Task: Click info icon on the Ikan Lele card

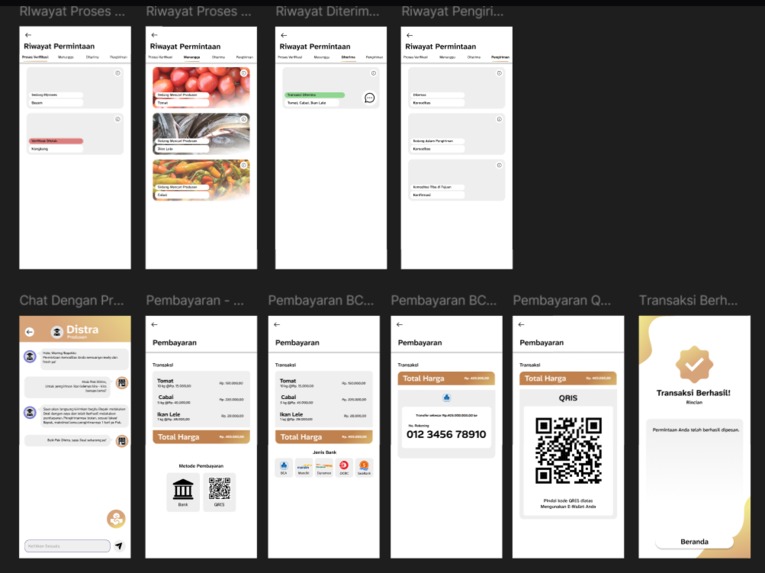Action: (244, 119)
